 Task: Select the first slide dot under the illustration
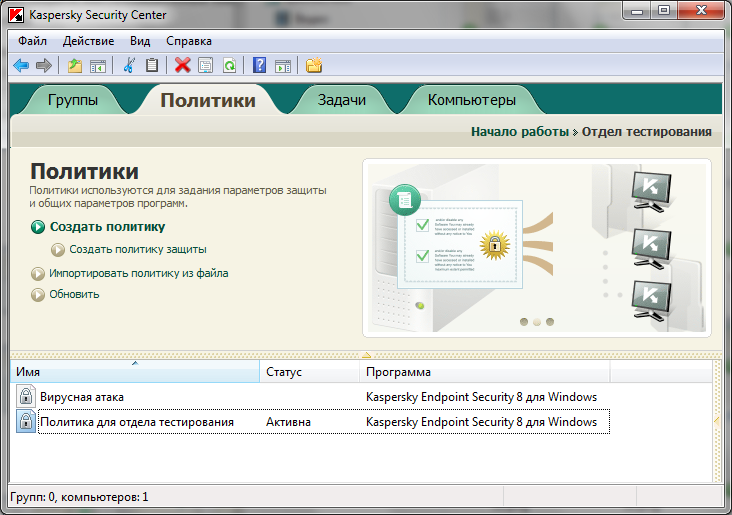pos(524,322)
